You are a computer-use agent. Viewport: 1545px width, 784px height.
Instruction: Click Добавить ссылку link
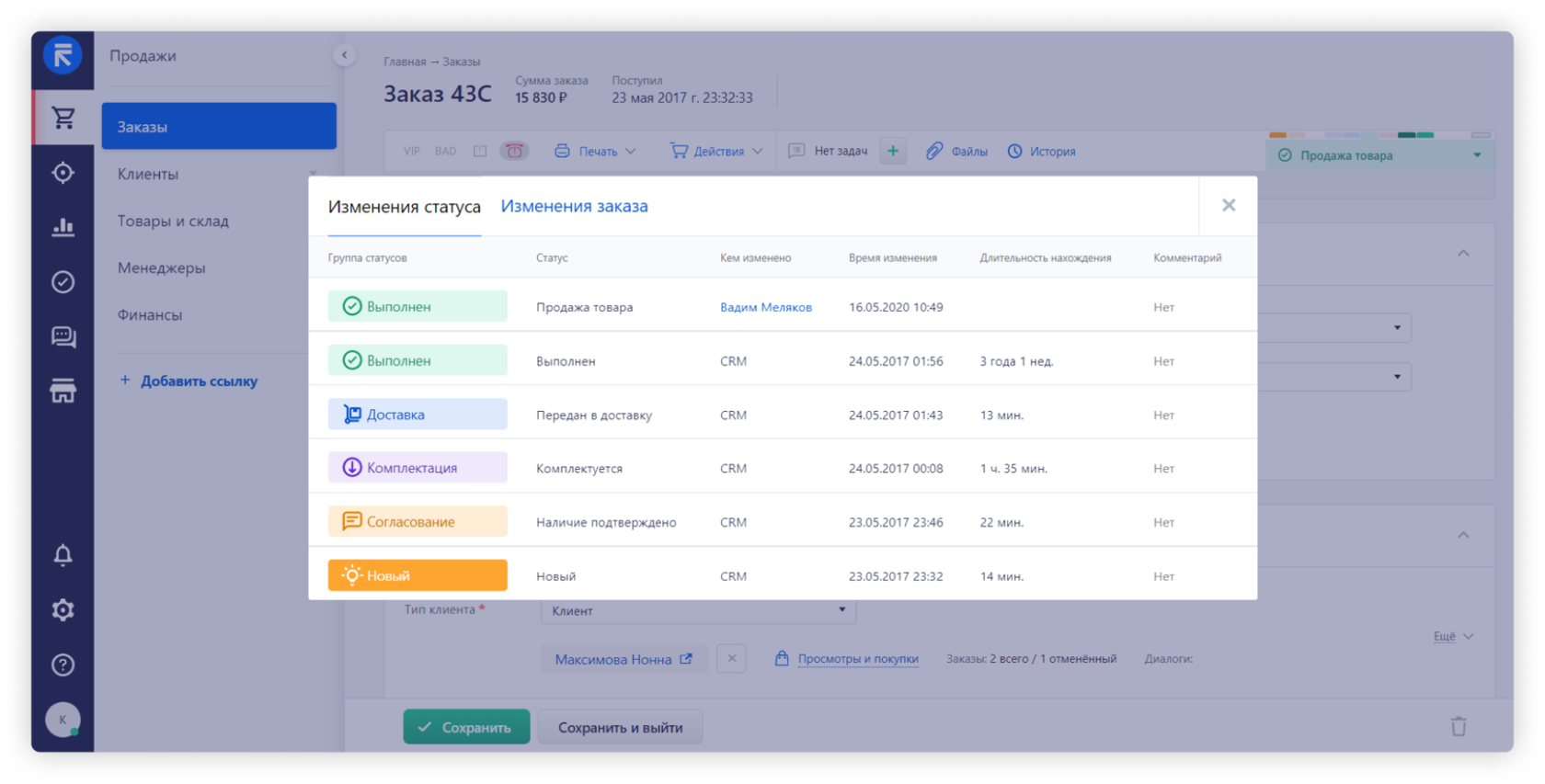coord(189,381)
